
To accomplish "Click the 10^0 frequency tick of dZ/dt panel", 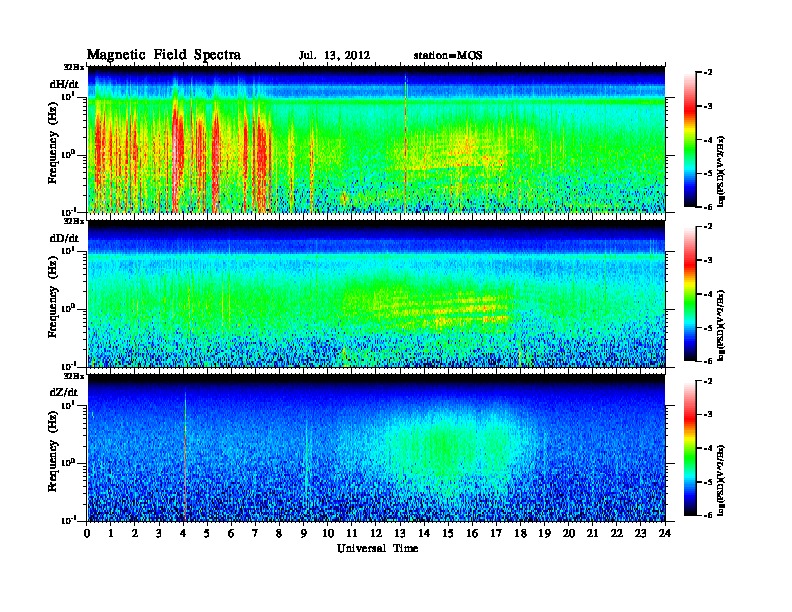I will point(67,462).
